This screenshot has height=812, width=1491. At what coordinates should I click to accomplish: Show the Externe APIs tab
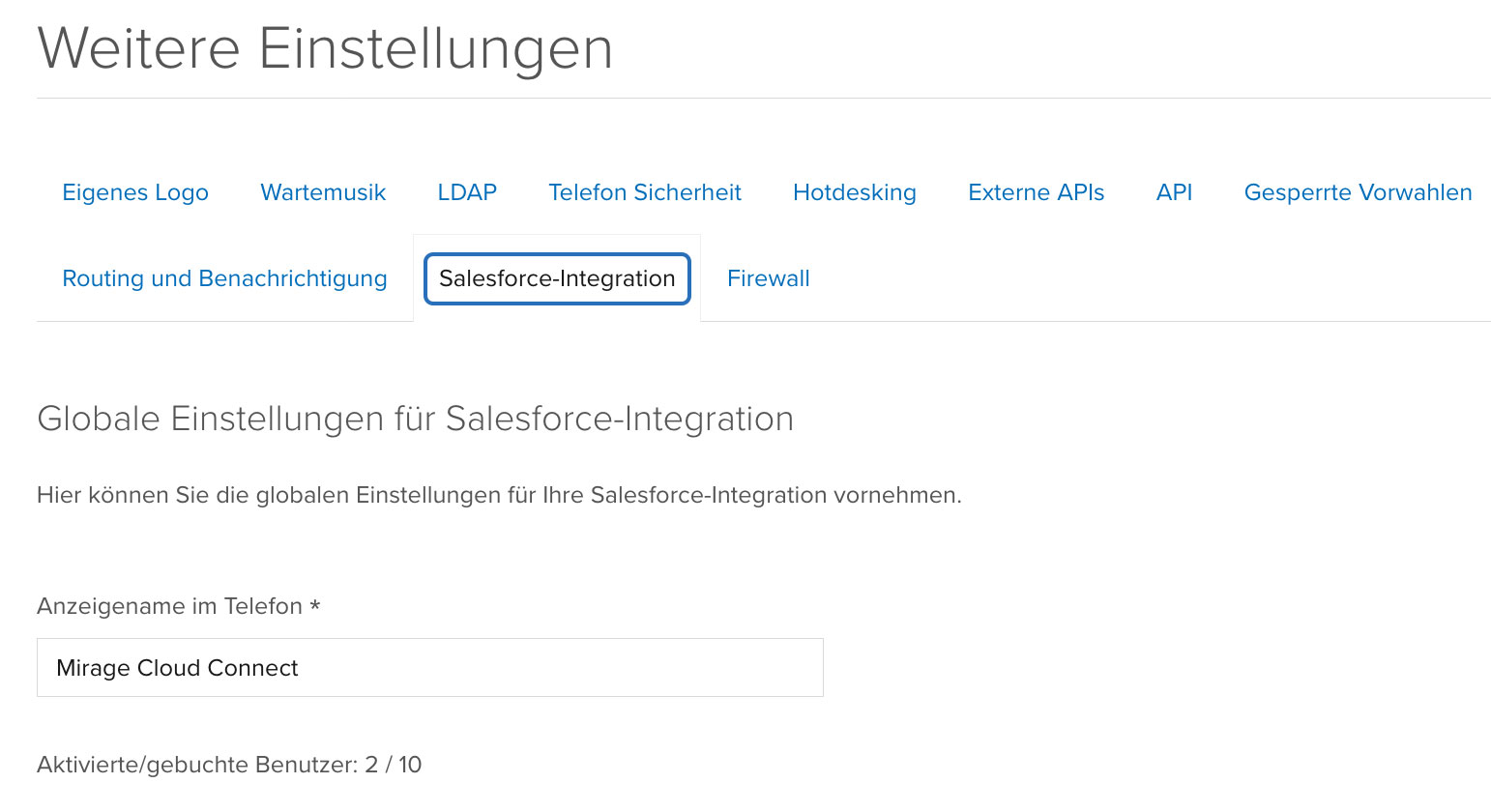pyautogui.click(x=1037, y=192)
